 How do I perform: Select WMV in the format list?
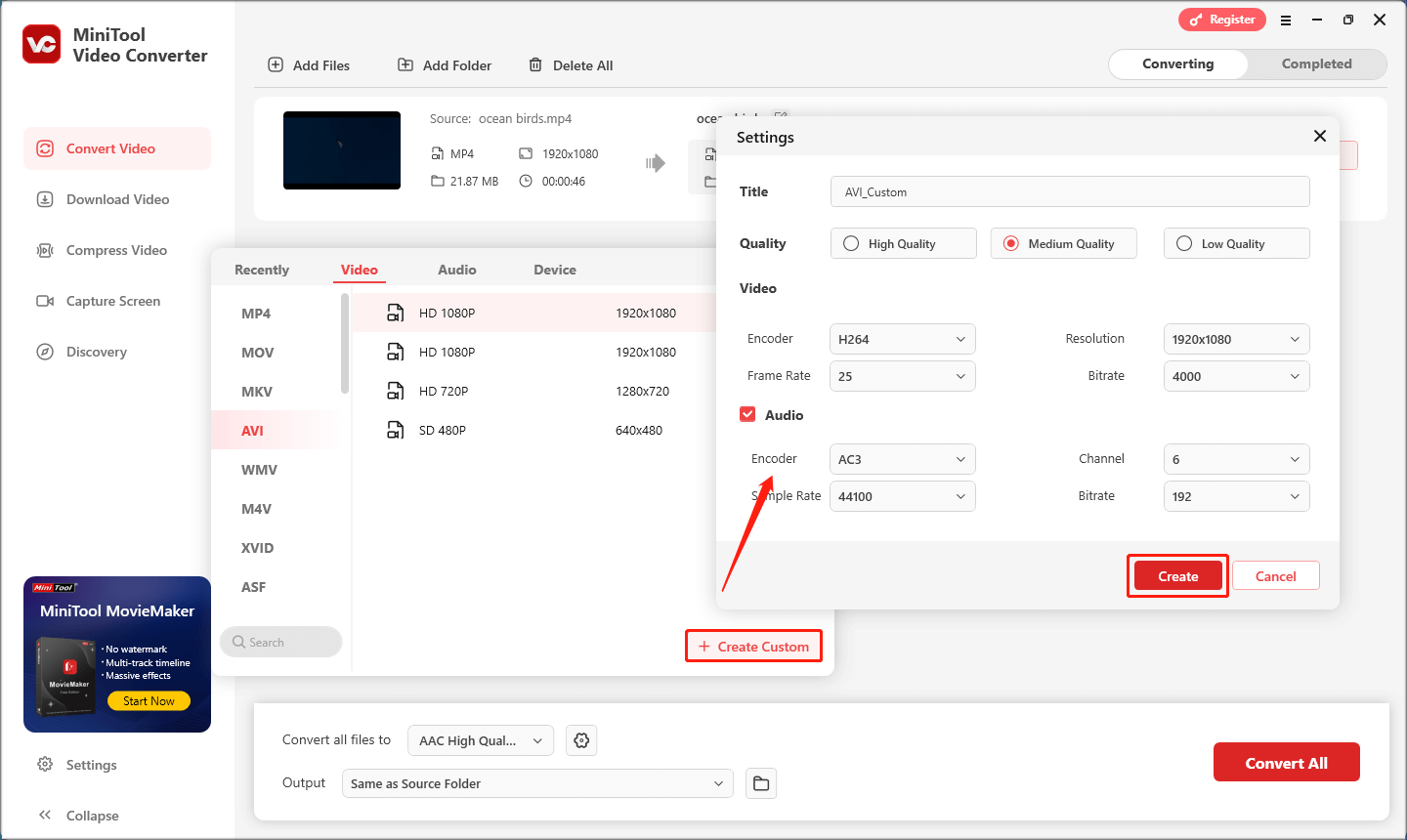[x=259, y=470]
